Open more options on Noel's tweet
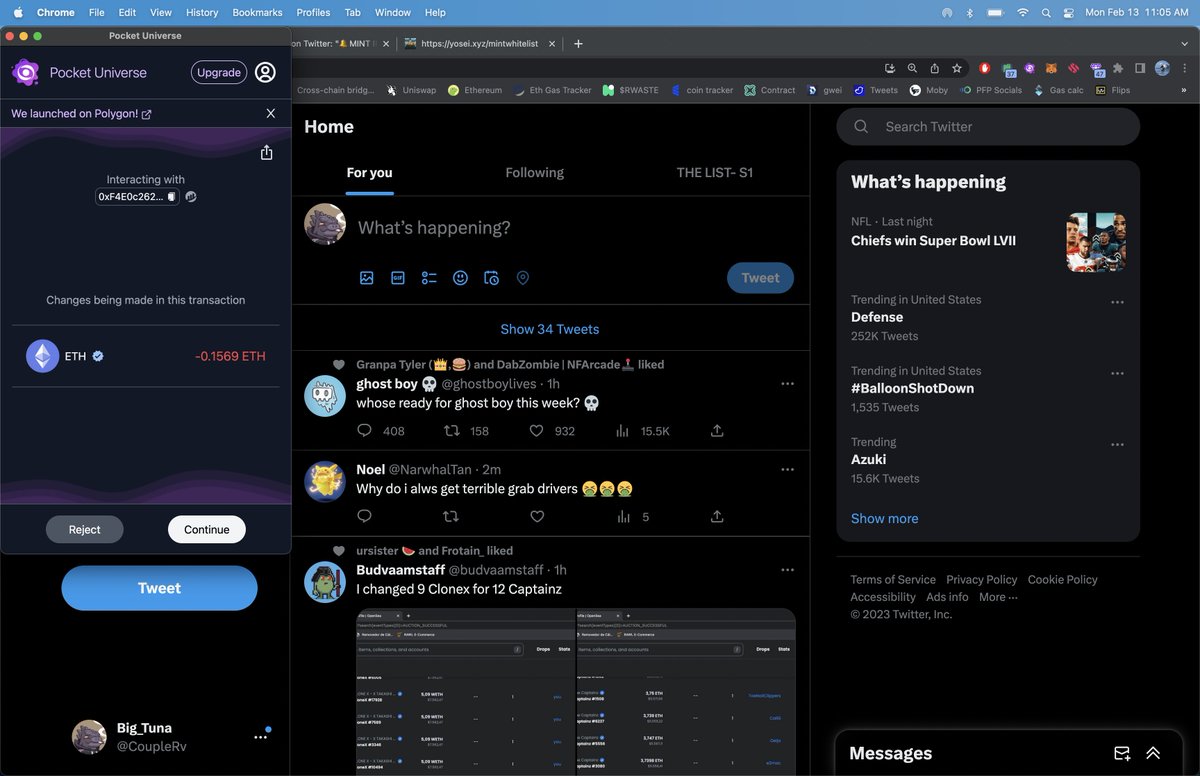This screenshot has height=776, width=1200. coord(787,470)
